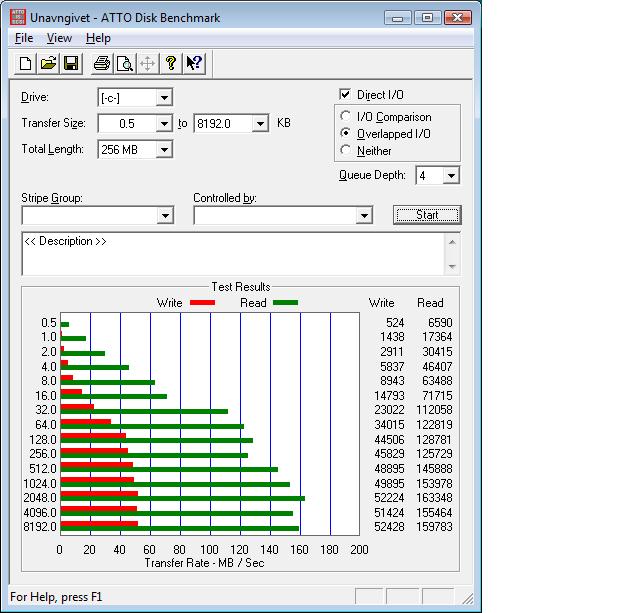Maximize the ATTO Disk Benchmark window

[x=427, y=18]
